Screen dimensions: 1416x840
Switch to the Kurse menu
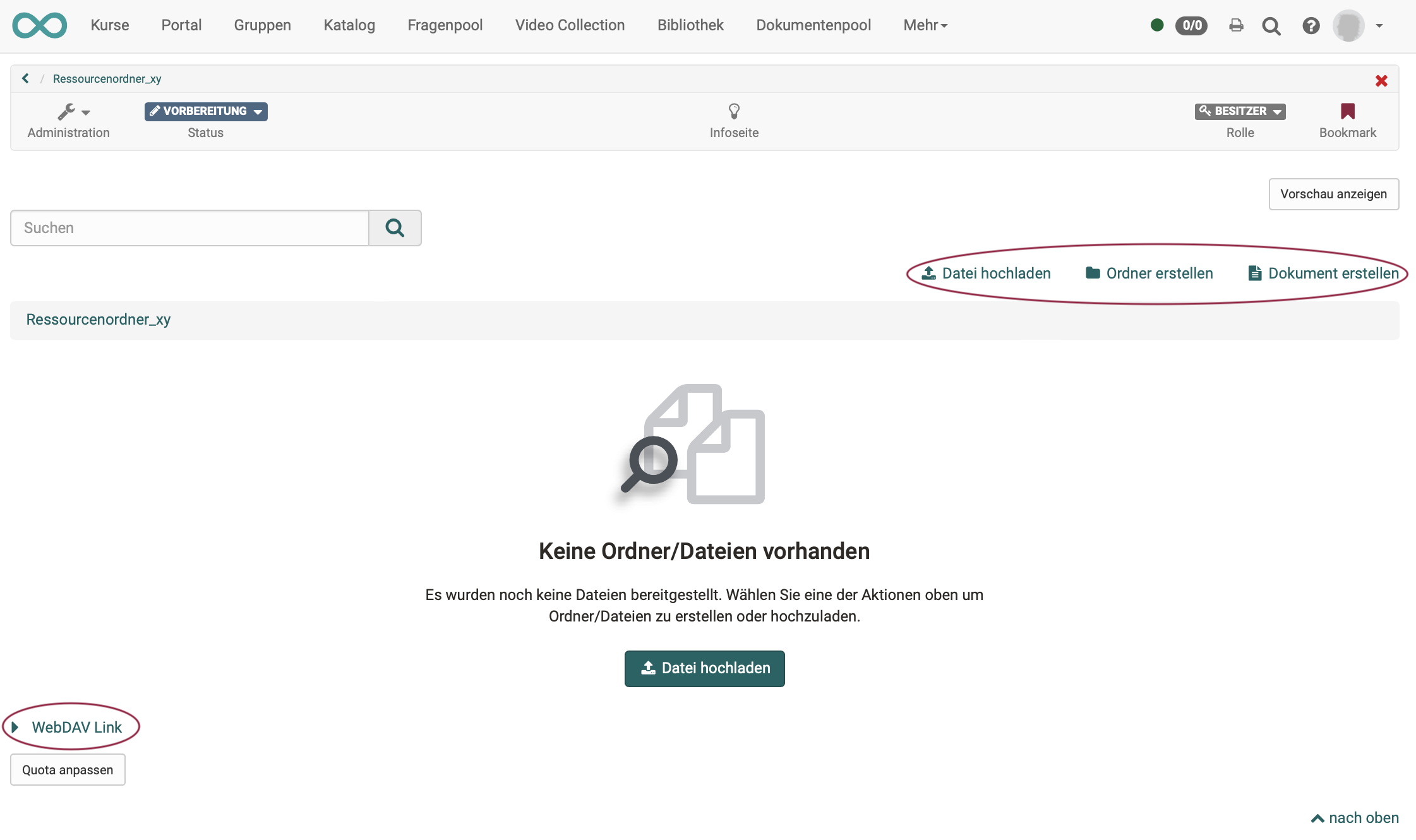pos(110,25)
